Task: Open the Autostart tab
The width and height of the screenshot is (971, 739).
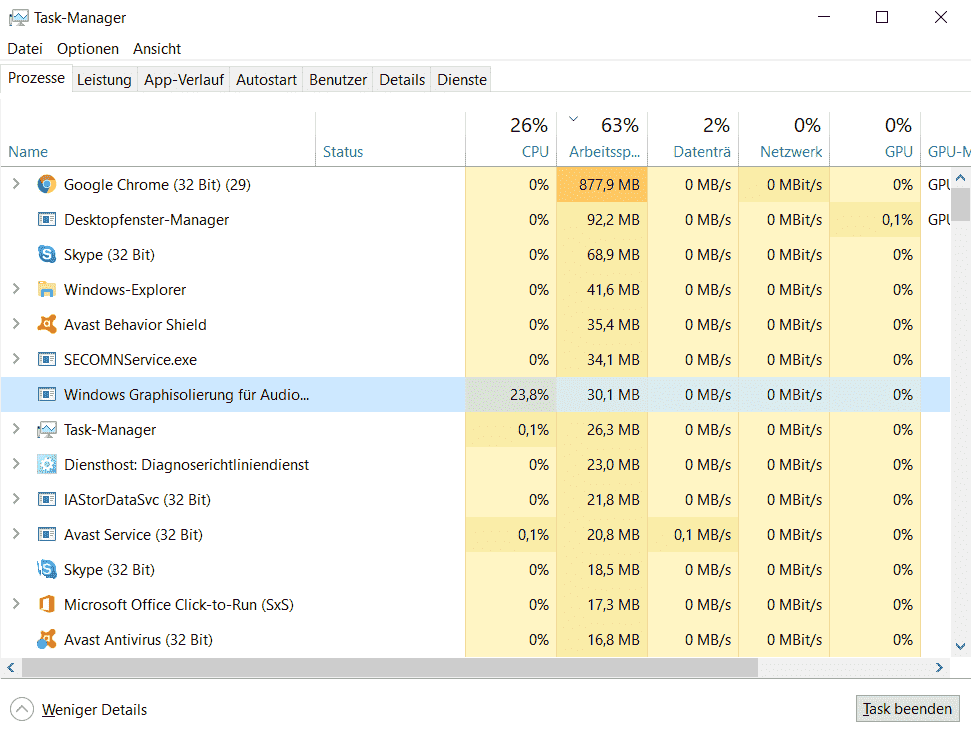Action: 266,80
